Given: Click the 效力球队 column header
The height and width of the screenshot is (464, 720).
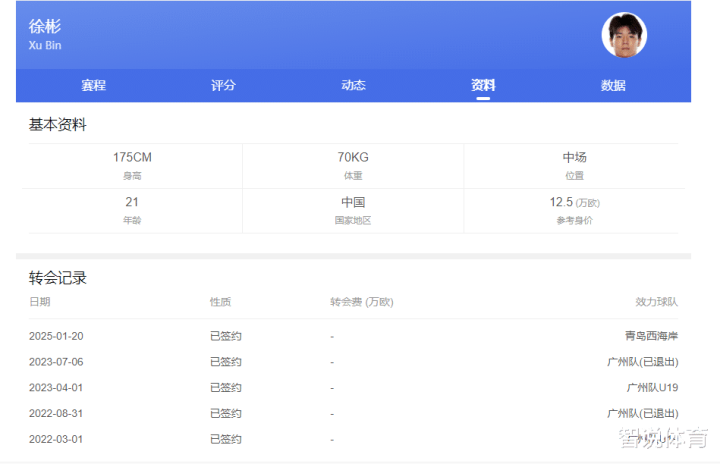Looking at the screenshot, I should (657, 302).
